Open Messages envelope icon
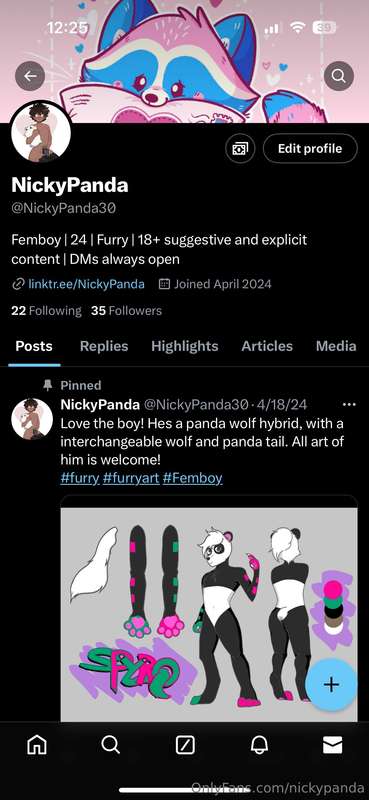 pyautogui.click(x=332, y=746)
